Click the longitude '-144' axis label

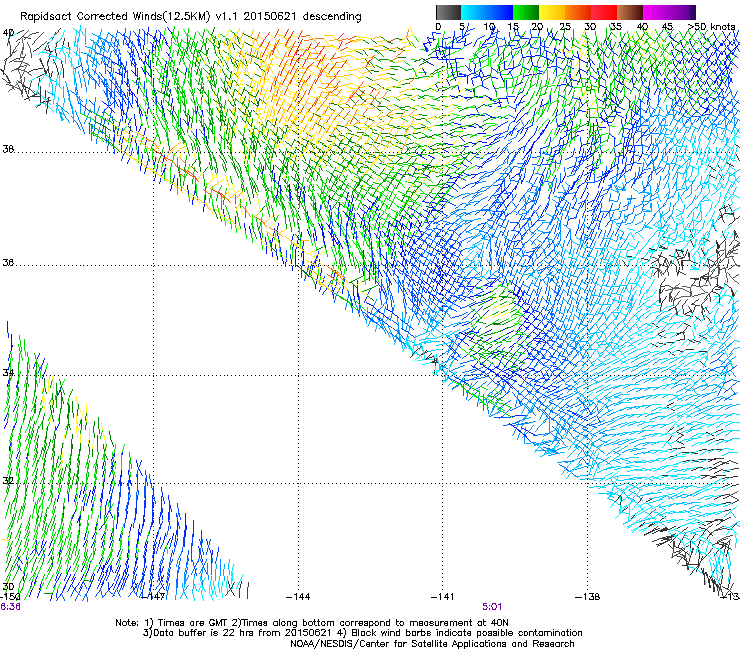click(298, 596)
